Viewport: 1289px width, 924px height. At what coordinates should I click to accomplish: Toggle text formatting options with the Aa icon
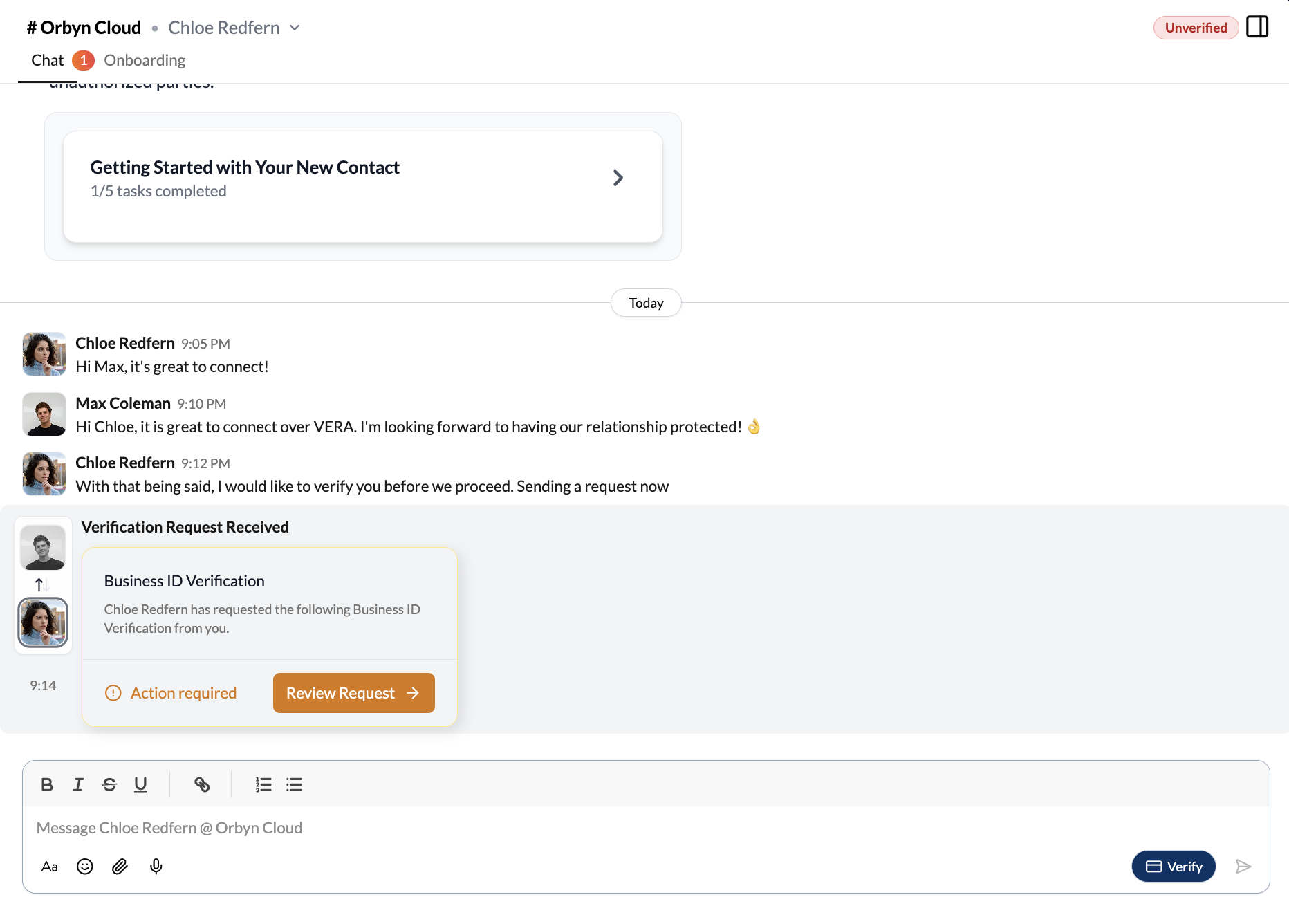[x=49, y=866]
